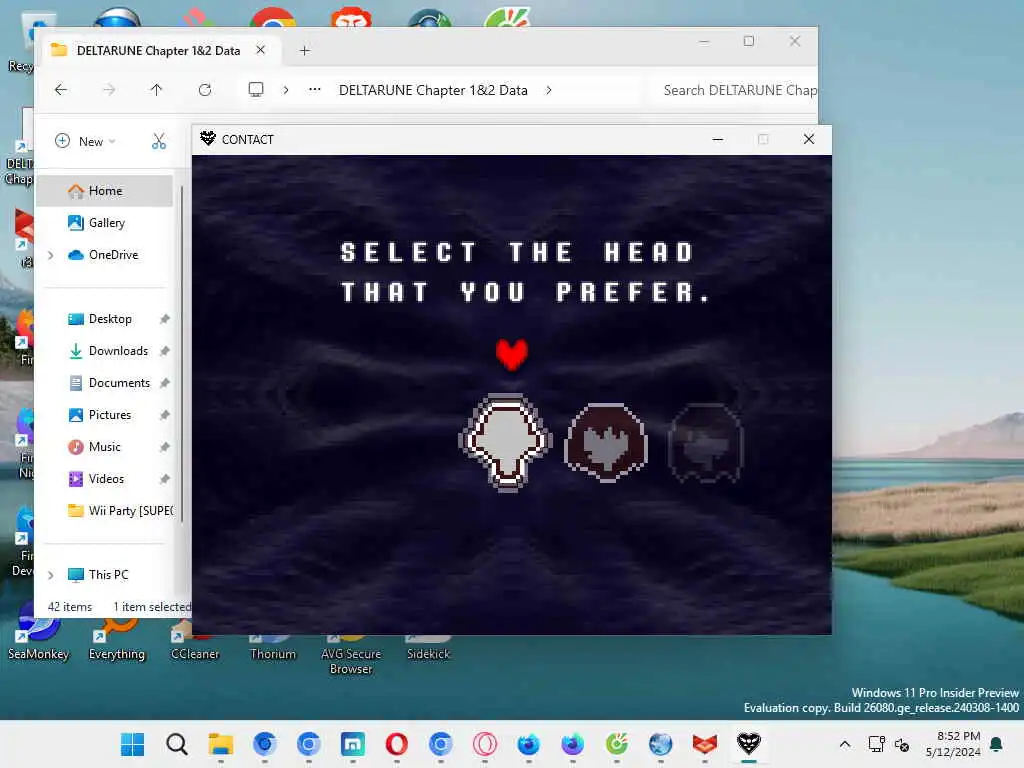1024x768 pixels.
Task: Click the red heart cursor in the game
Action: click(511, 355)
